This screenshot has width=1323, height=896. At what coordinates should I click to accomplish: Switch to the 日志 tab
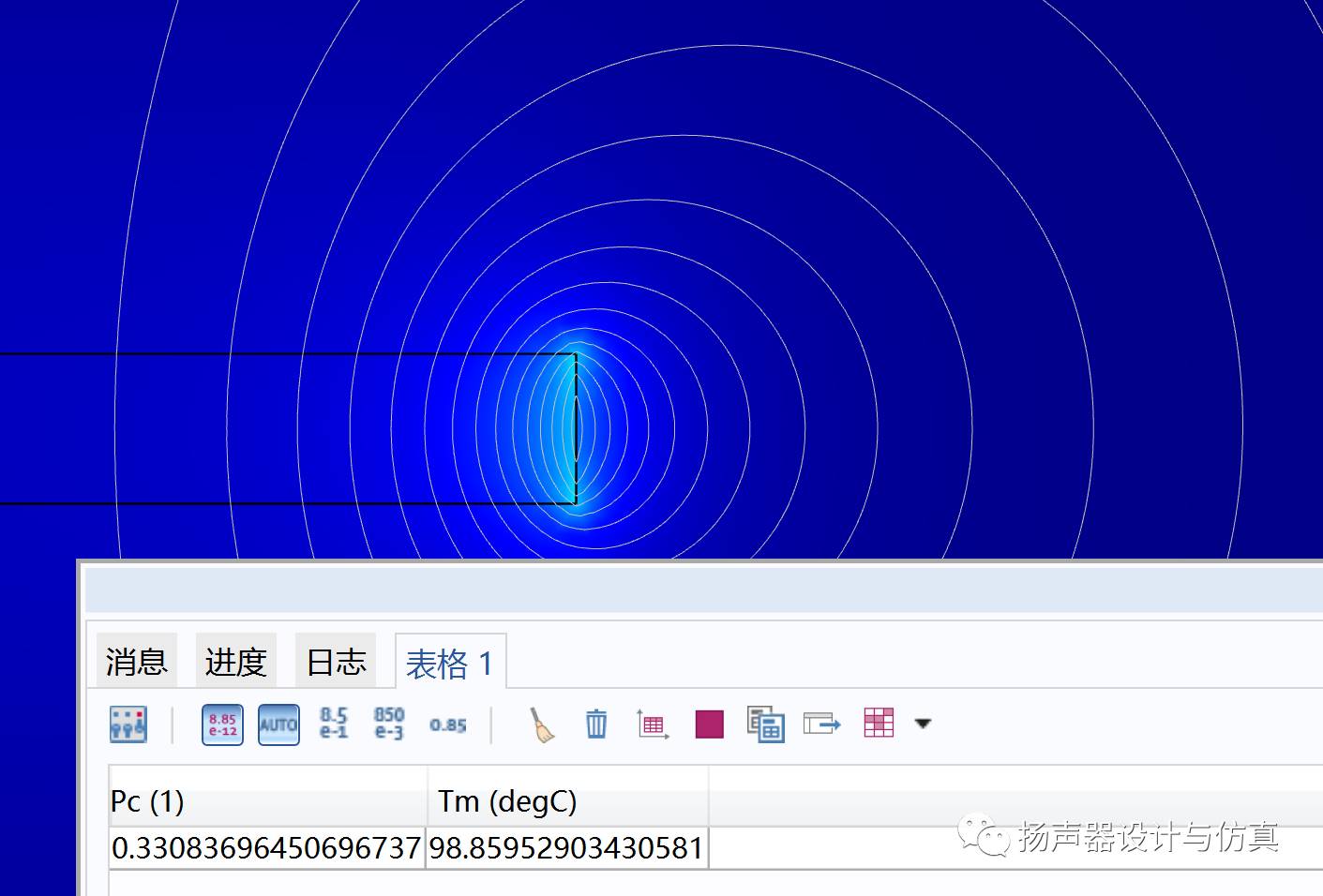[336, 662]
